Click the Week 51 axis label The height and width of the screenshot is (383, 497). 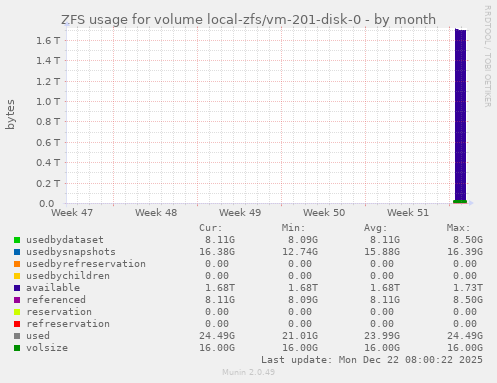408,213
